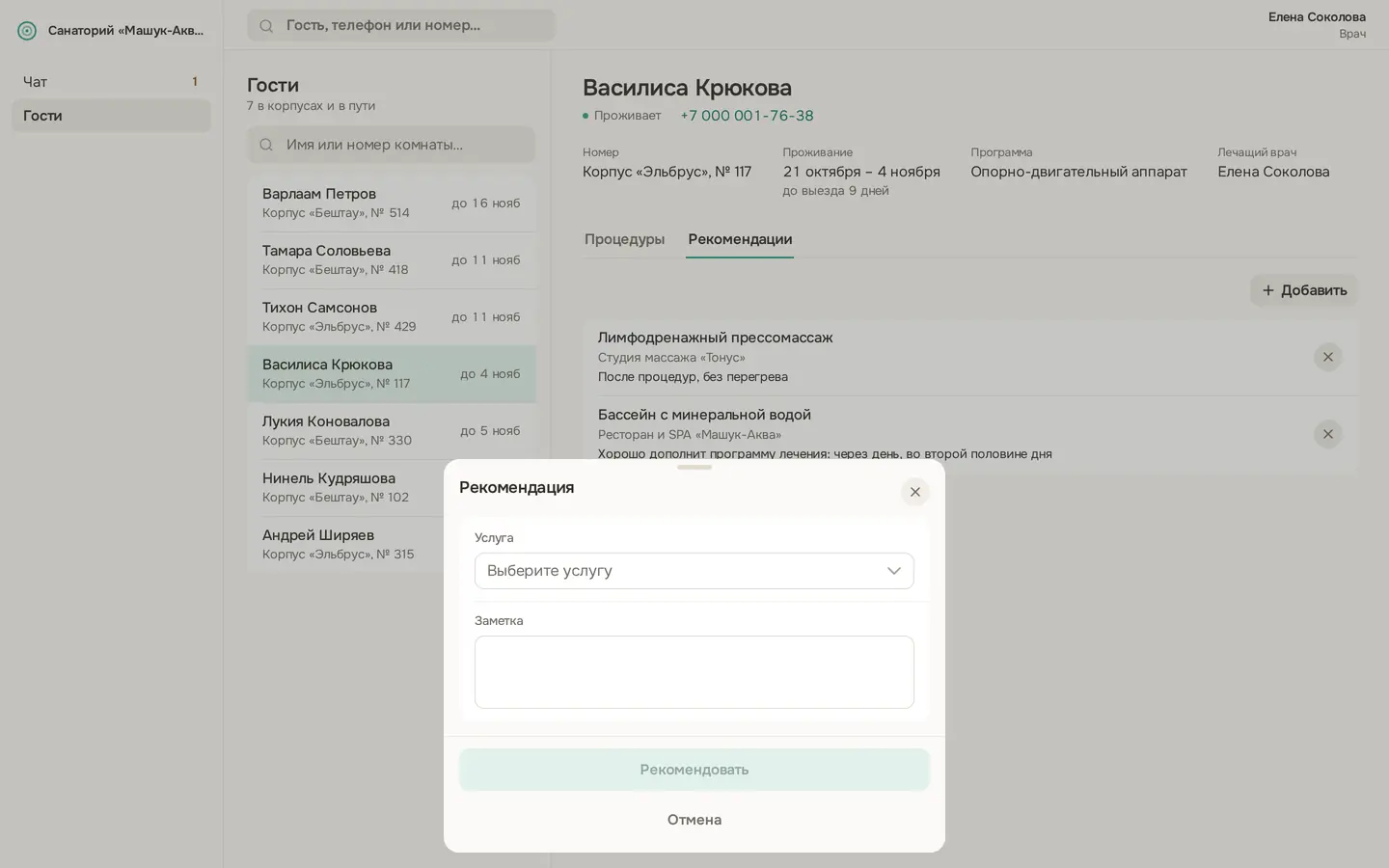The image size is (1389, 868).
Task: Focus the Гость, телефон или номер search
Action: [x=401, y=26]
